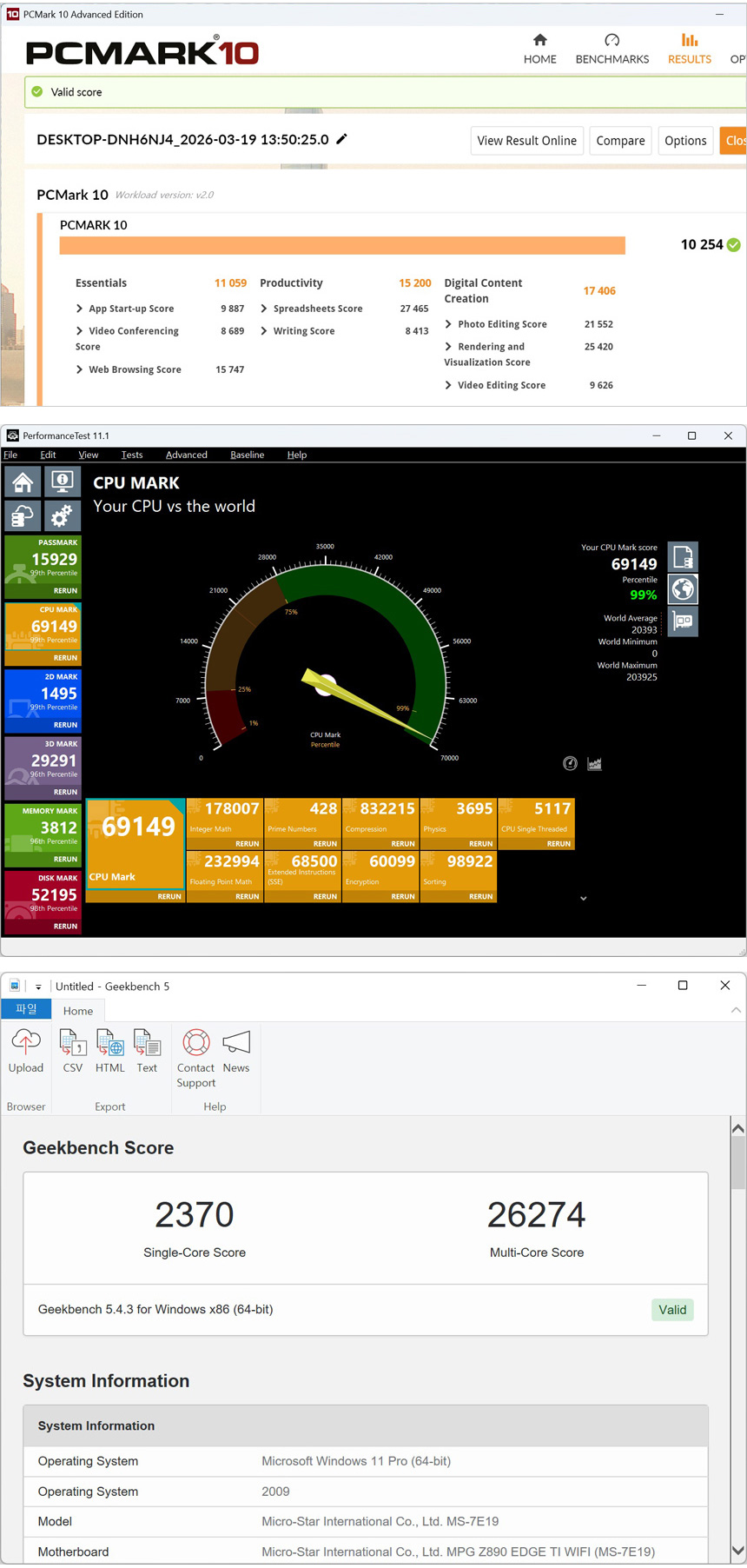The height and width of the screenshot is (1568, 747).
Task: Rerun the Integer Math test
Action: [x=247, y=843]
